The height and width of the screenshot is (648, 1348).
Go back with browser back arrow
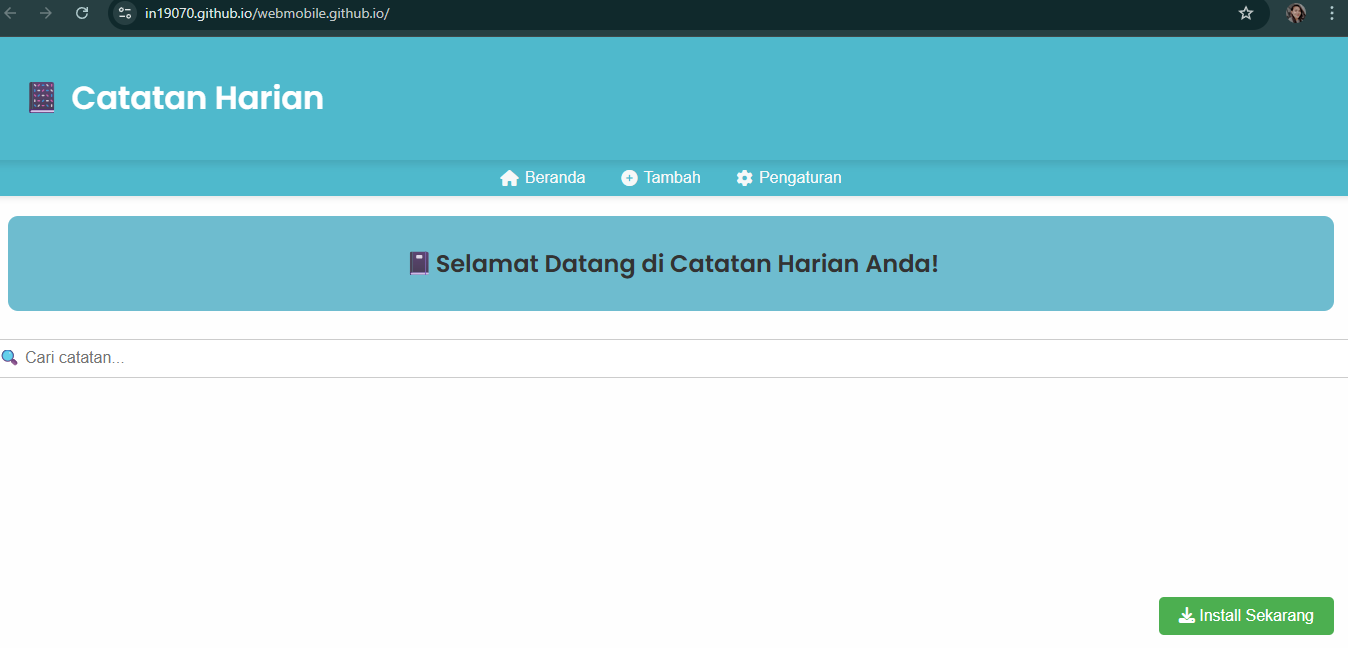(11, 13)
